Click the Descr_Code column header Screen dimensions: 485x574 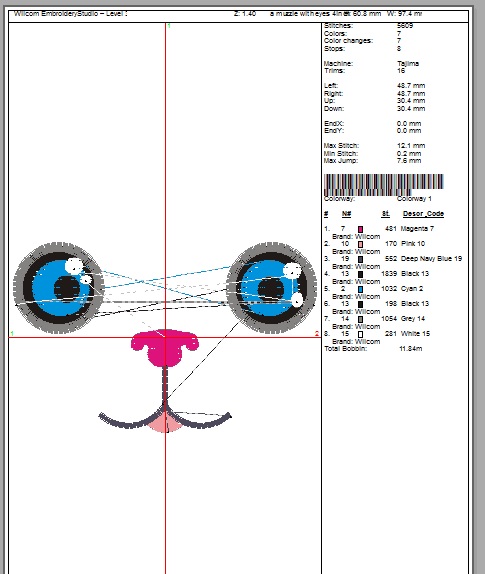[423, 213]
